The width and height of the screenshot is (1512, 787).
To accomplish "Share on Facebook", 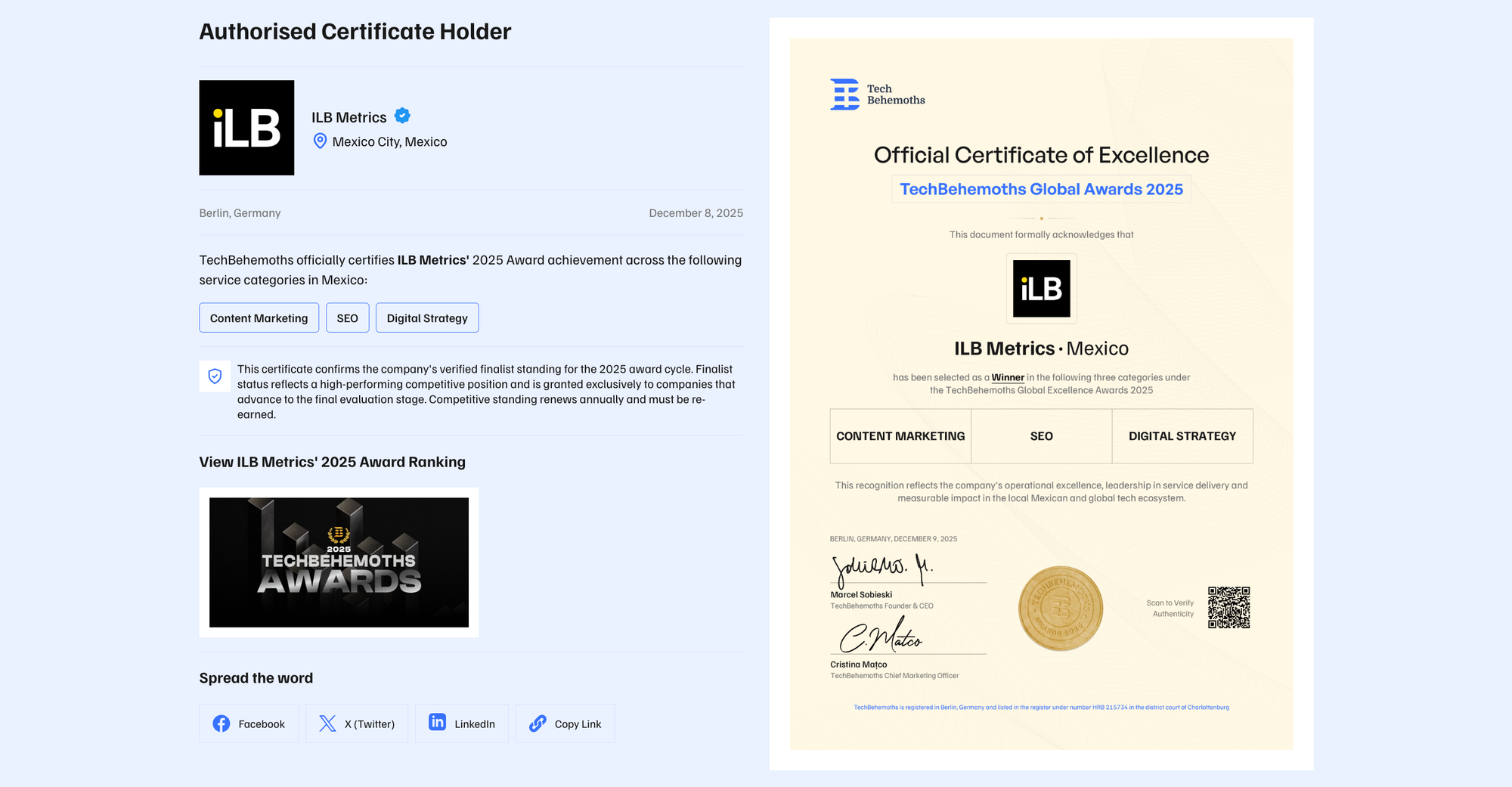I will click(x=249, y=723).
